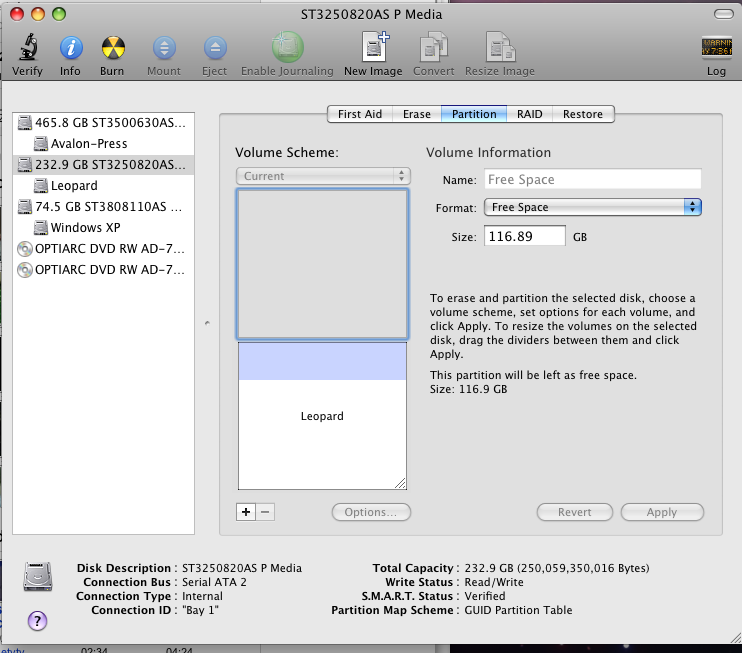742x653 pixels.
Task: Add a partition with plus button
Action: 246,511
